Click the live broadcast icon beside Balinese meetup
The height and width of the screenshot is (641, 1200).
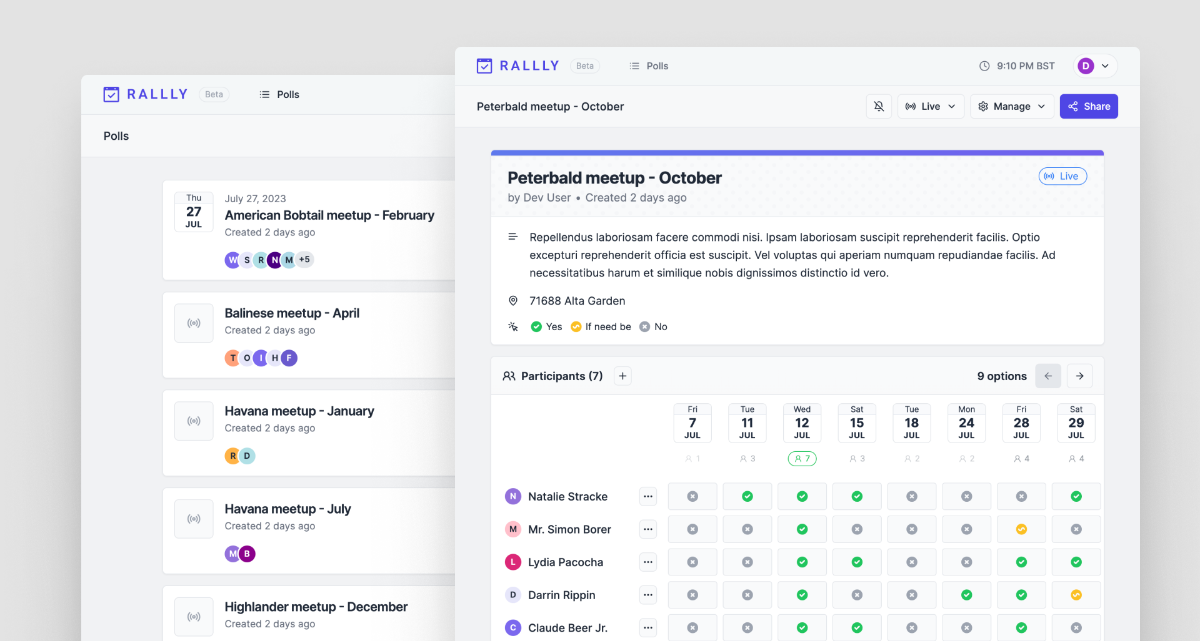(193, 323)
